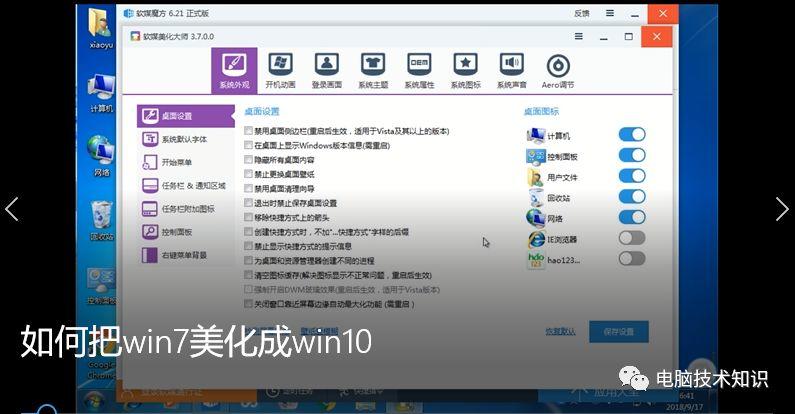
Task: Select 右键菜单背景 in the sidebar
Action: pyautogui.click(x=186, y=255)
